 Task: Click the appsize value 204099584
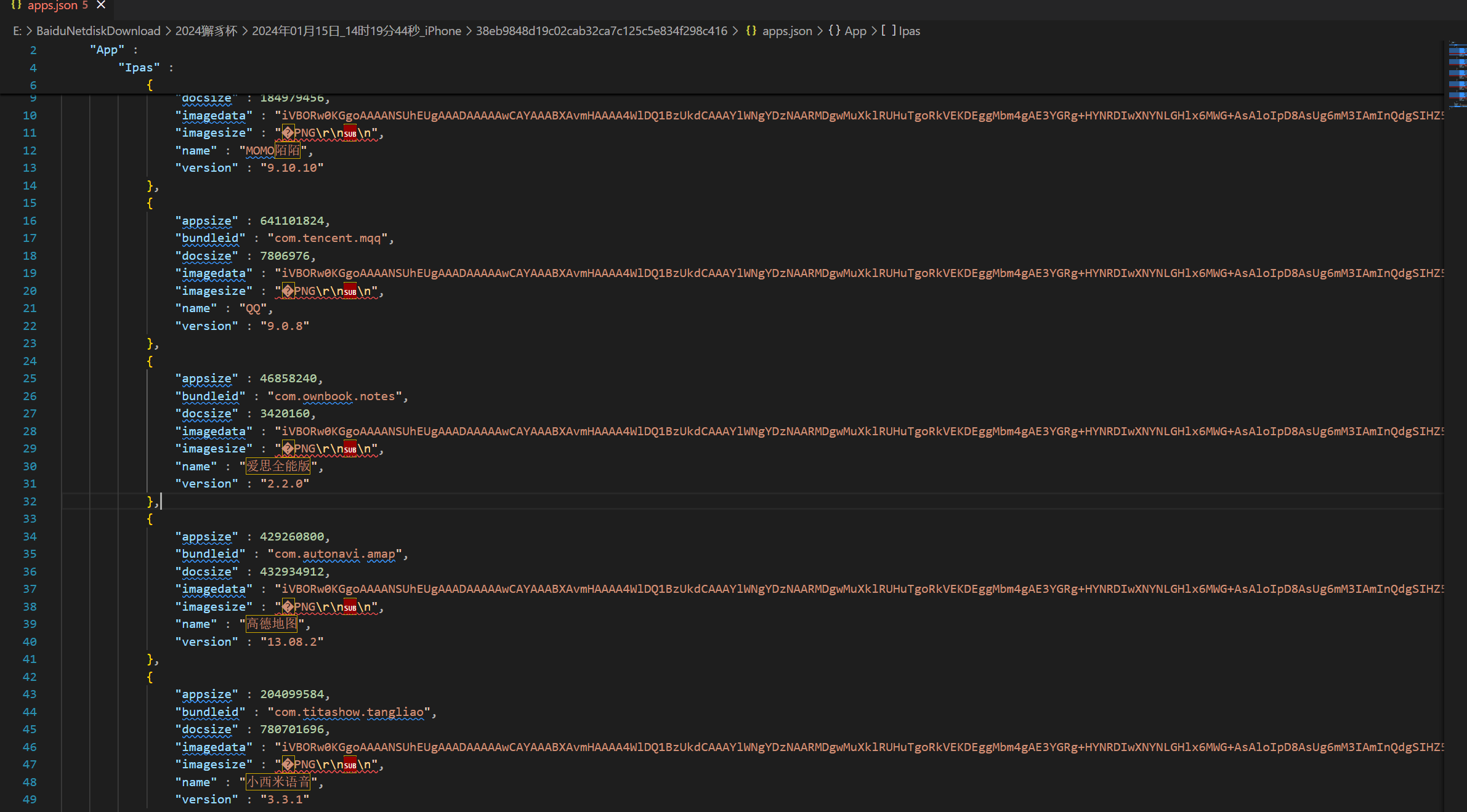[x=292, y=694]
